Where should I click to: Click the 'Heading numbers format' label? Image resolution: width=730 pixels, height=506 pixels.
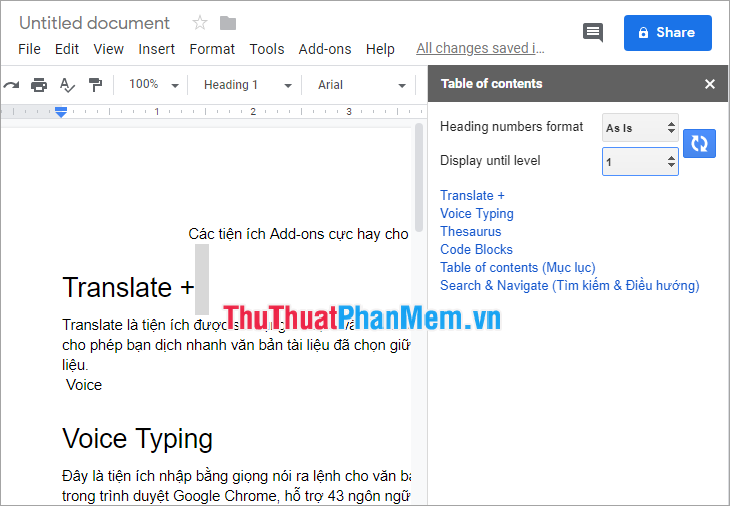(511, 127)
